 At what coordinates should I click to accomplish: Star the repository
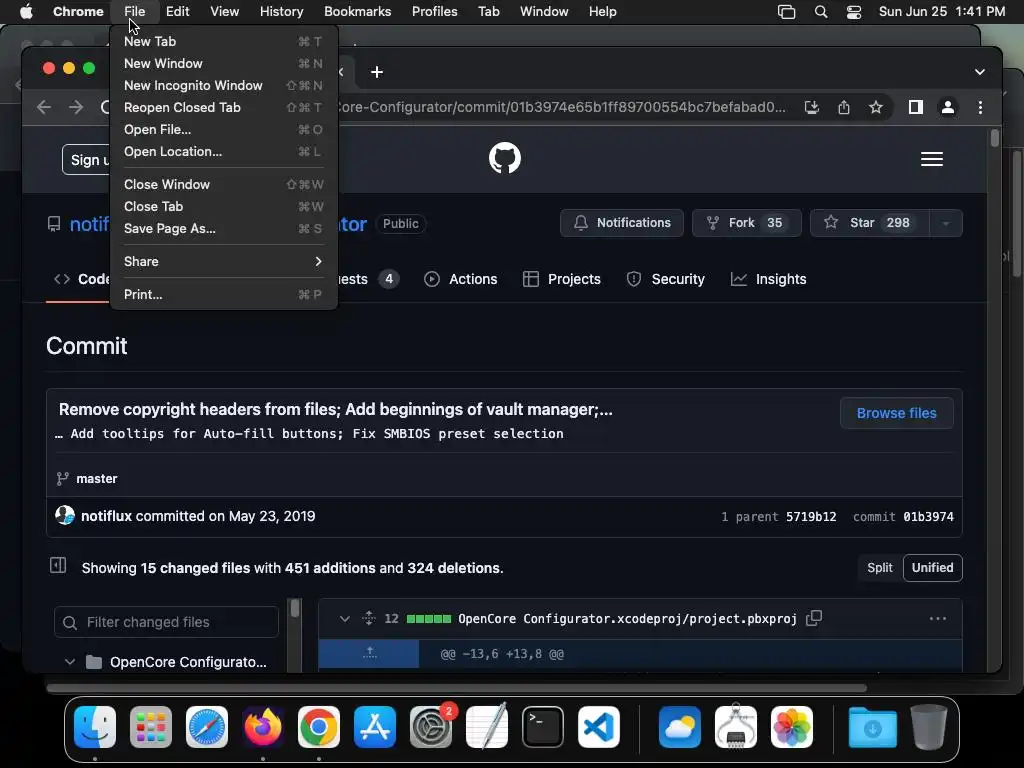tap(870, 223)
